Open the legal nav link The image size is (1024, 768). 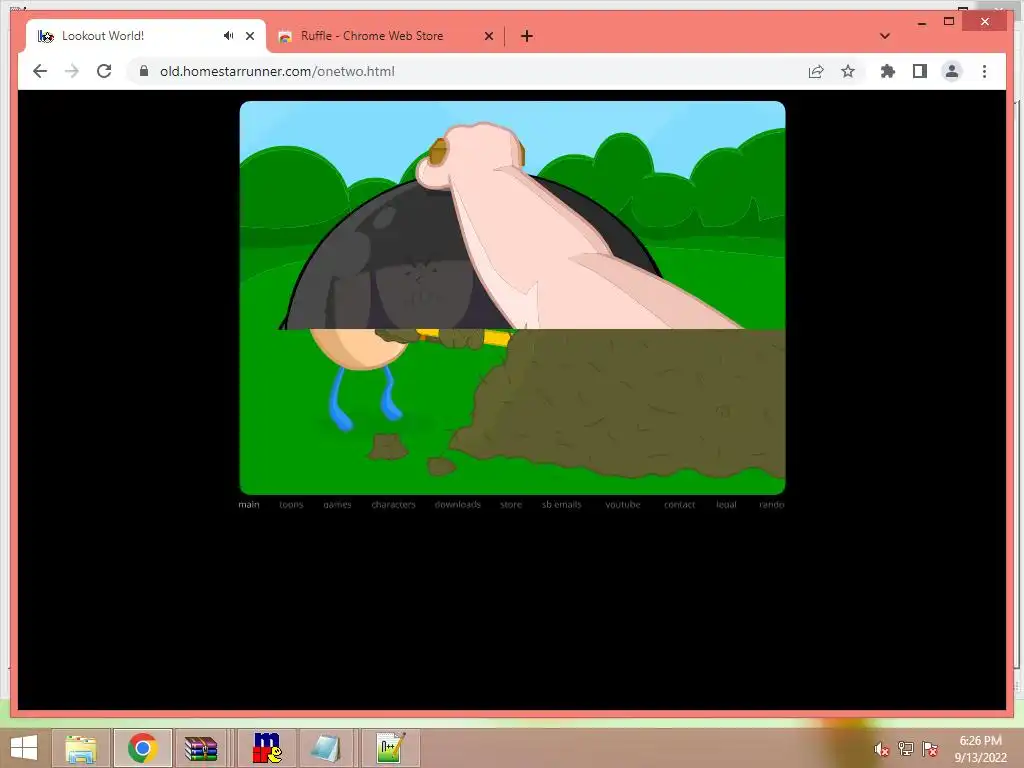[x=726, y=504]
